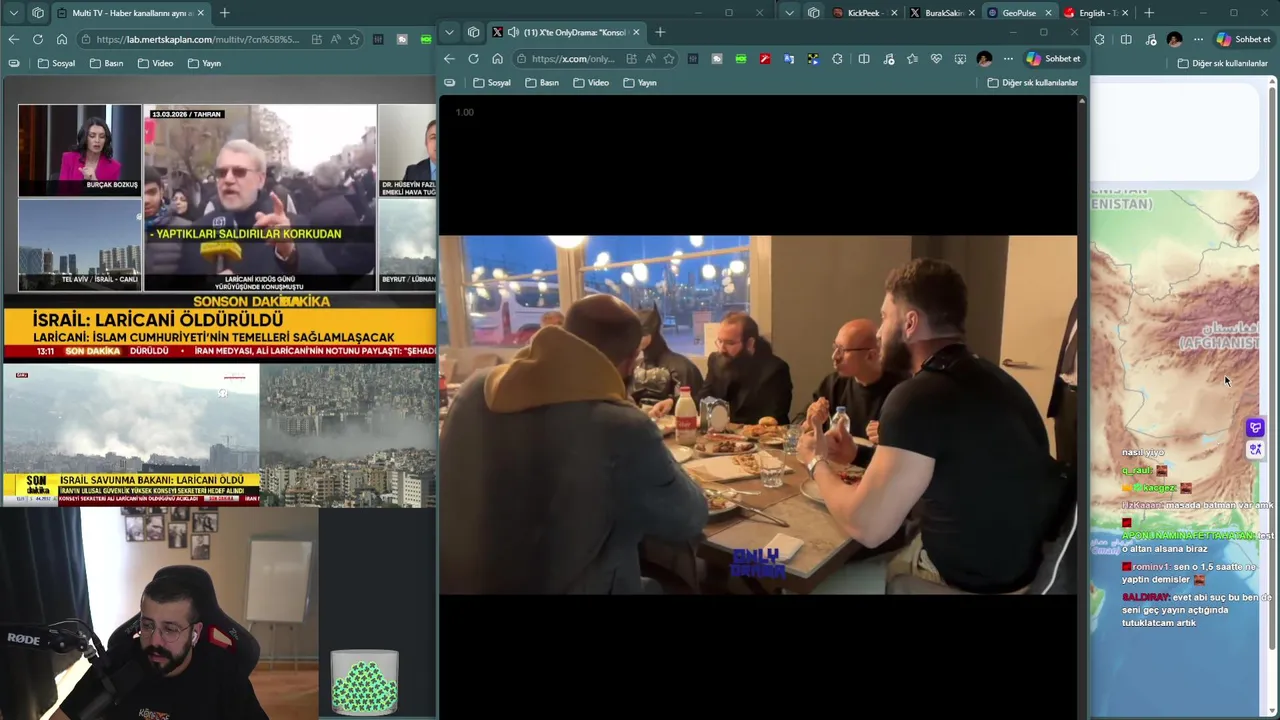Open profile avatar in X.com window
1280x720 pixels.
pyautogui.click(x=984, y=59)
